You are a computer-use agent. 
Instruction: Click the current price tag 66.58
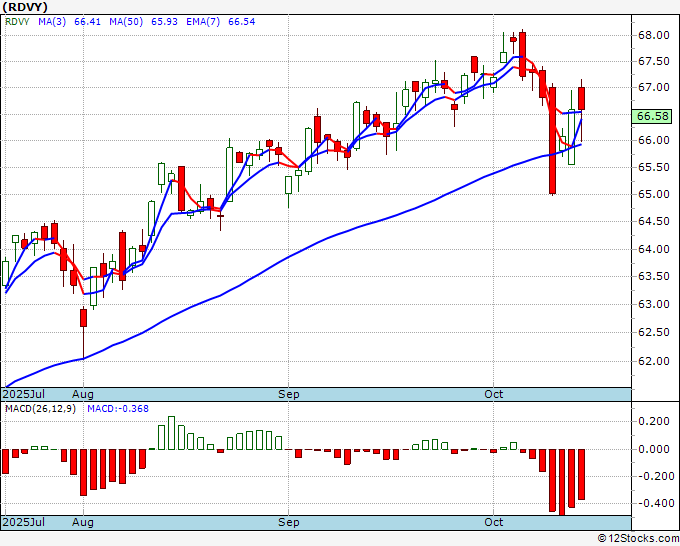tap(652, 116)
